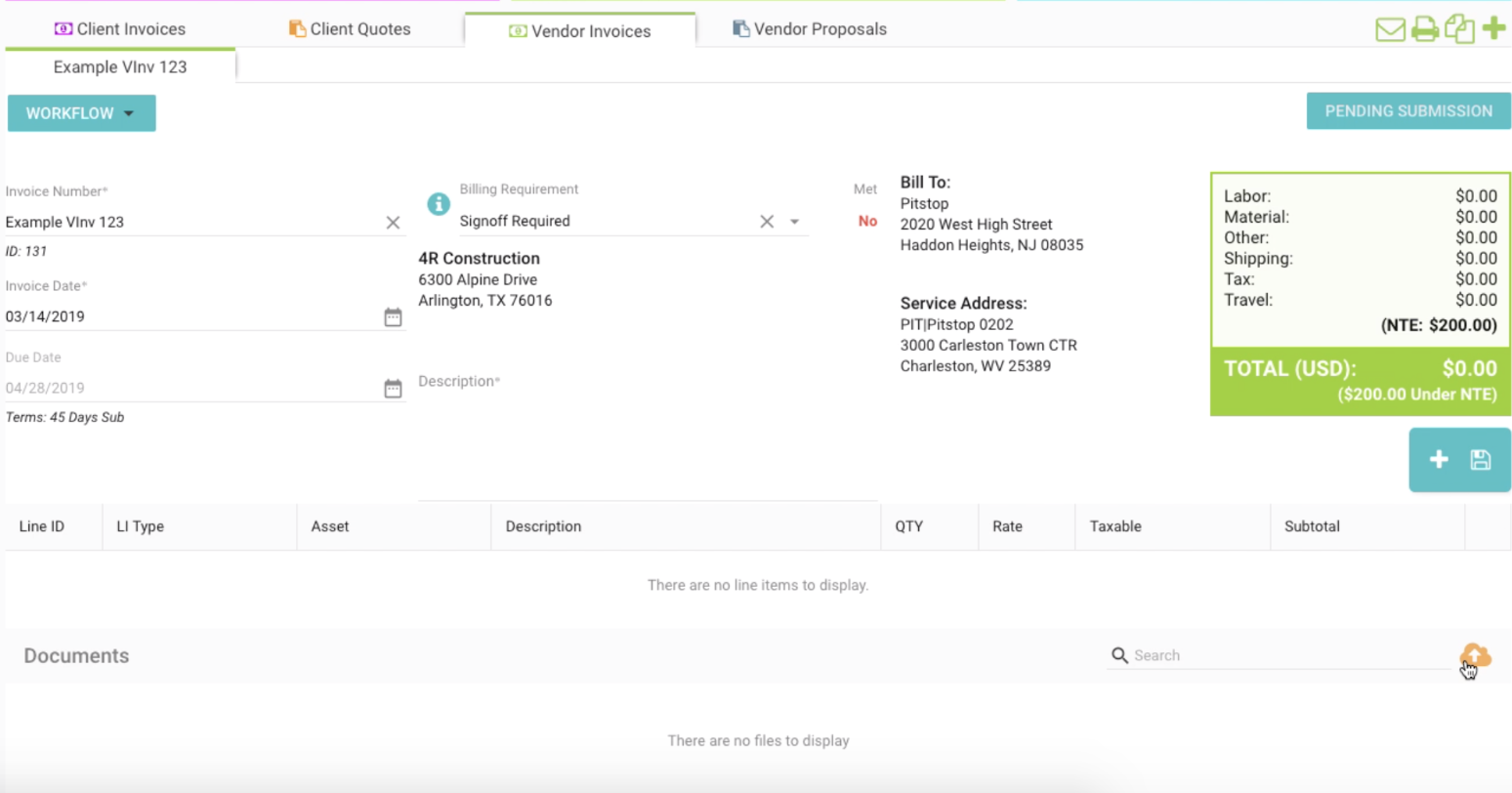Switch to the Client Invoices tab

point(119,29)
